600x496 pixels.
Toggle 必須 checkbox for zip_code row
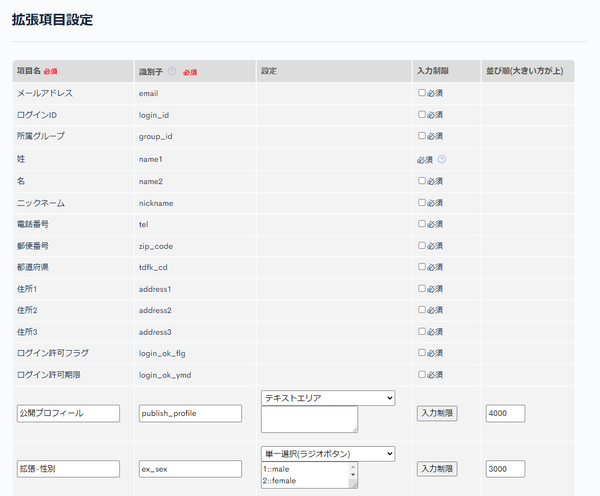(x=422, y=245)
